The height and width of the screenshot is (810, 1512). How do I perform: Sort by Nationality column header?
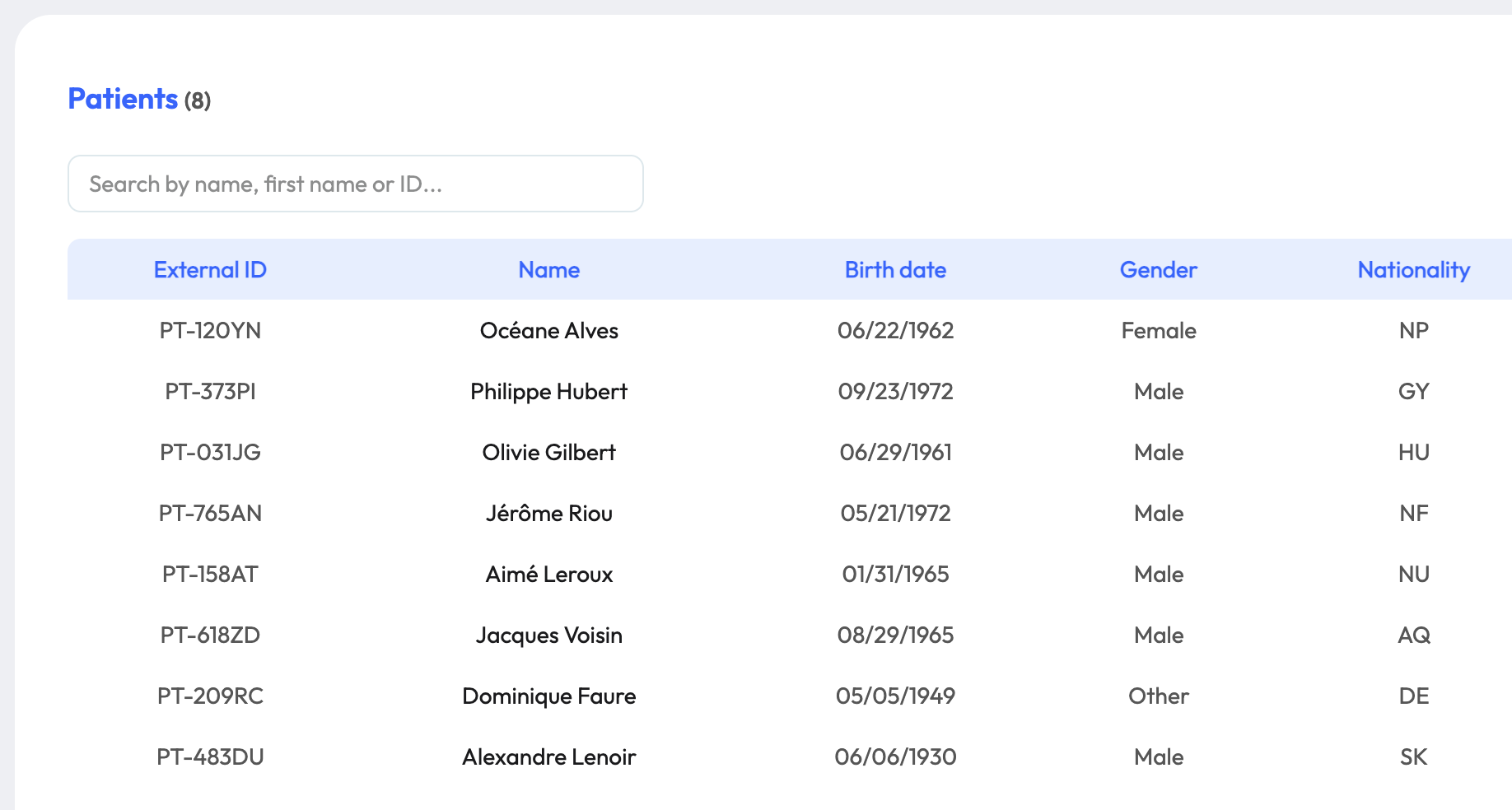pos(1413,270)
